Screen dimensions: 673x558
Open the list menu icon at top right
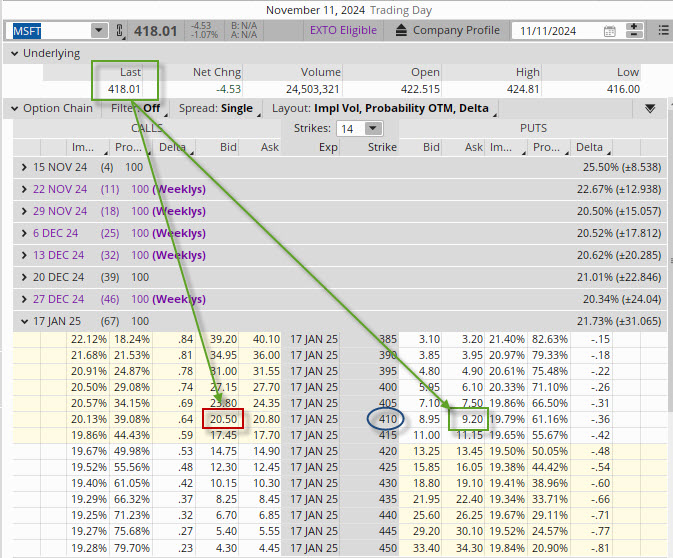664,30
